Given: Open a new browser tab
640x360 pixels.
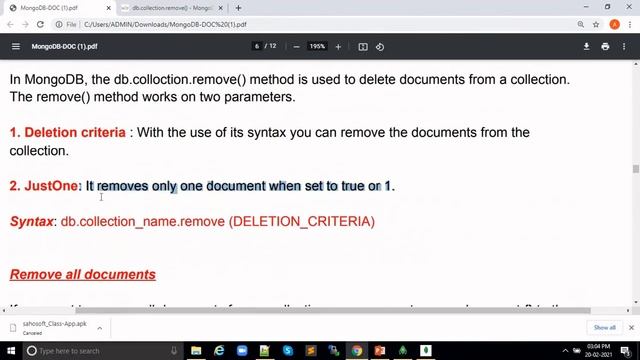Looking at the screenshot, I should tap(238, 8).
